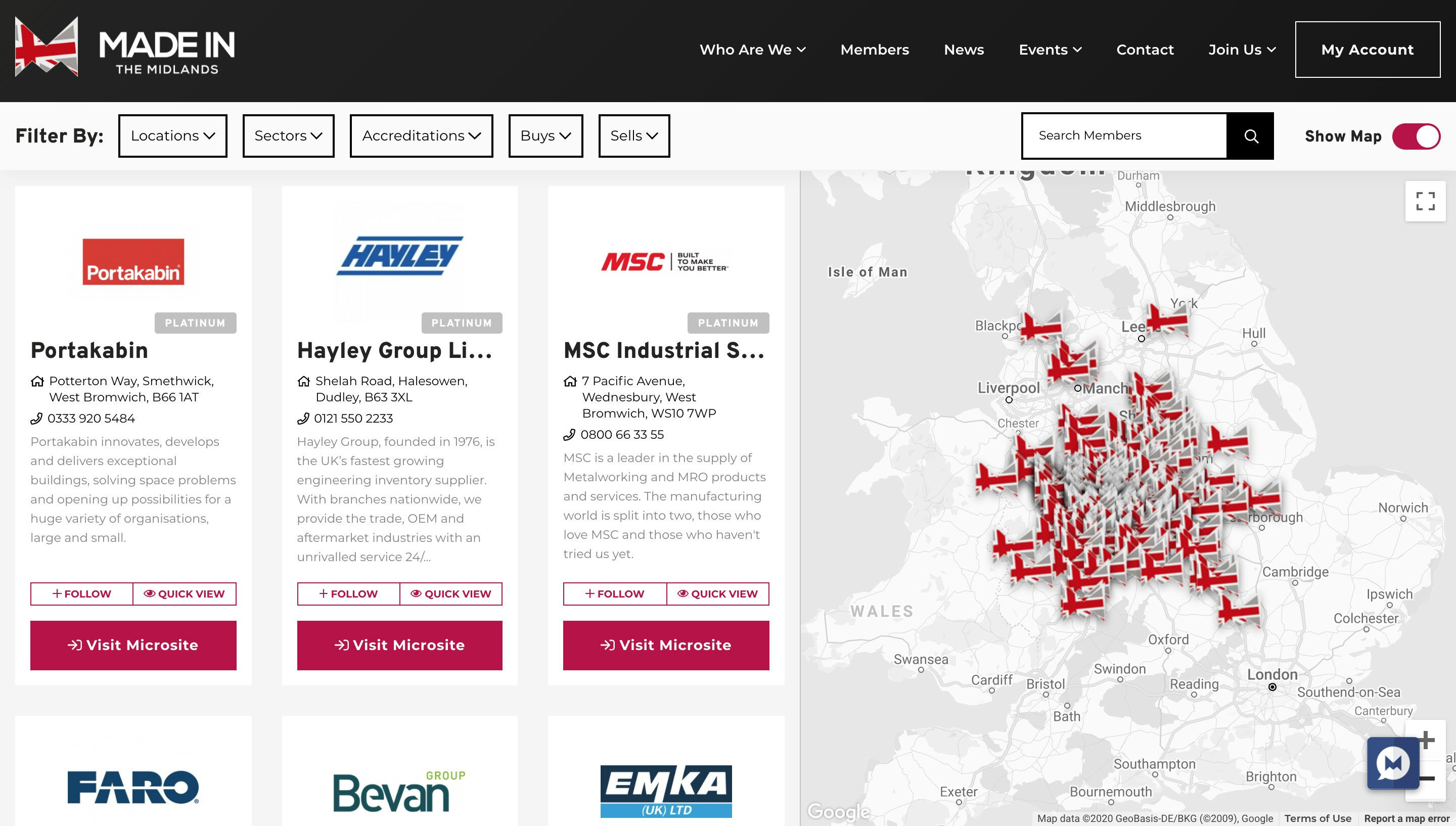This screenshot has height=826, width=1456.
Task: Visit Portakabin microsite
Action: tap(133, 645)
